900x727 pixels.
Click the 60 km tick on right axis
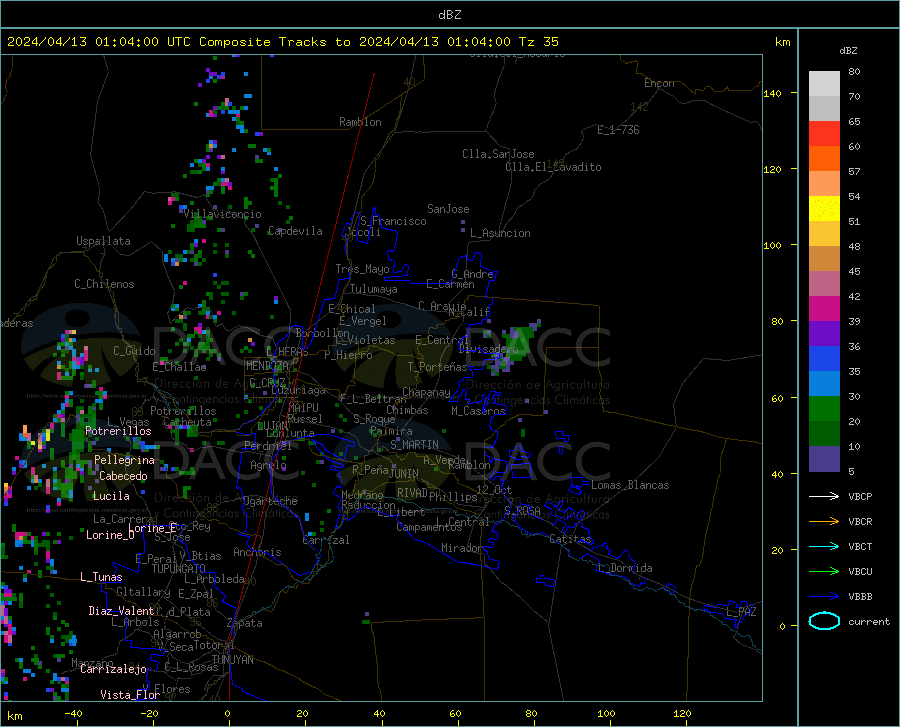[777, 398]
